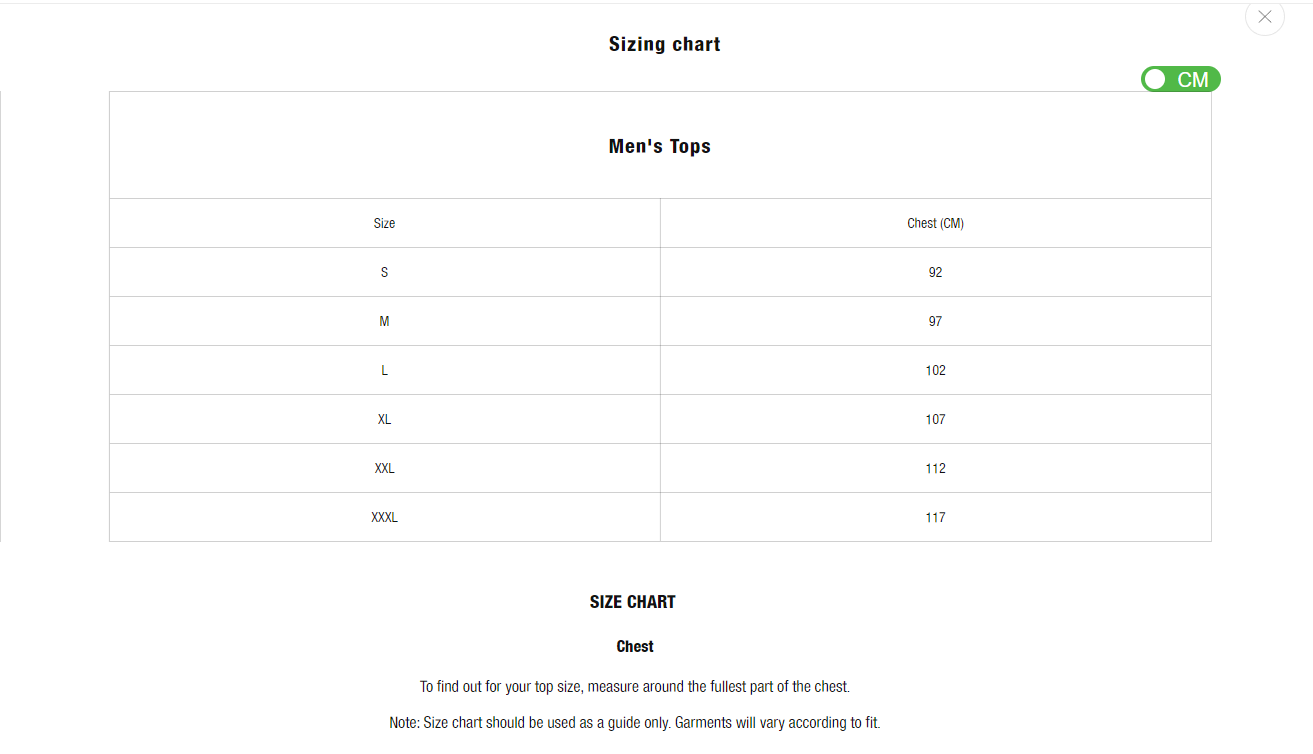Close the sizing chart popup
The width and height of the screenshot is (1313, 754).
coord(1264,17)
